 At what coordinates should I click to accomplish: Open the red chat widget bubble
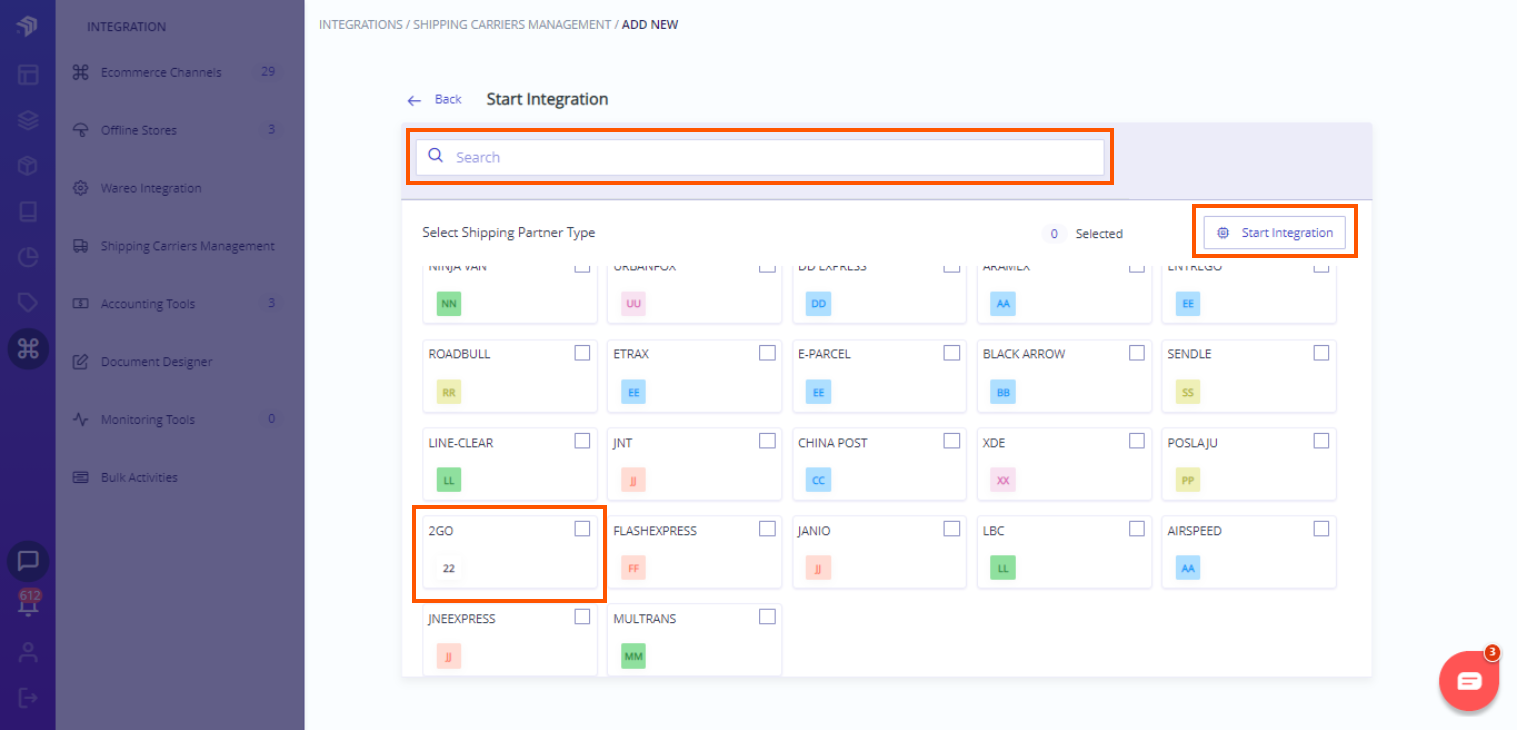tap(1469, 681)
